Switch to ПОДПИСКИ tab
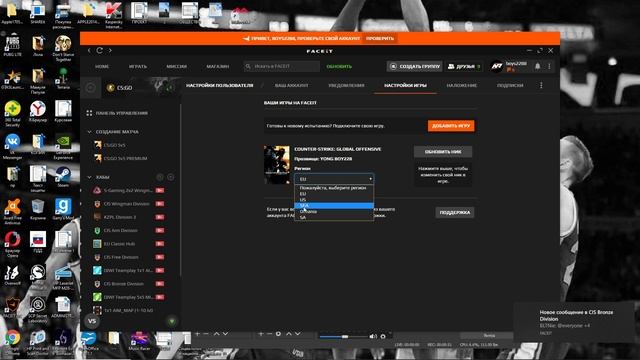This screenshot has width=640, height=360. coord(510,86)
